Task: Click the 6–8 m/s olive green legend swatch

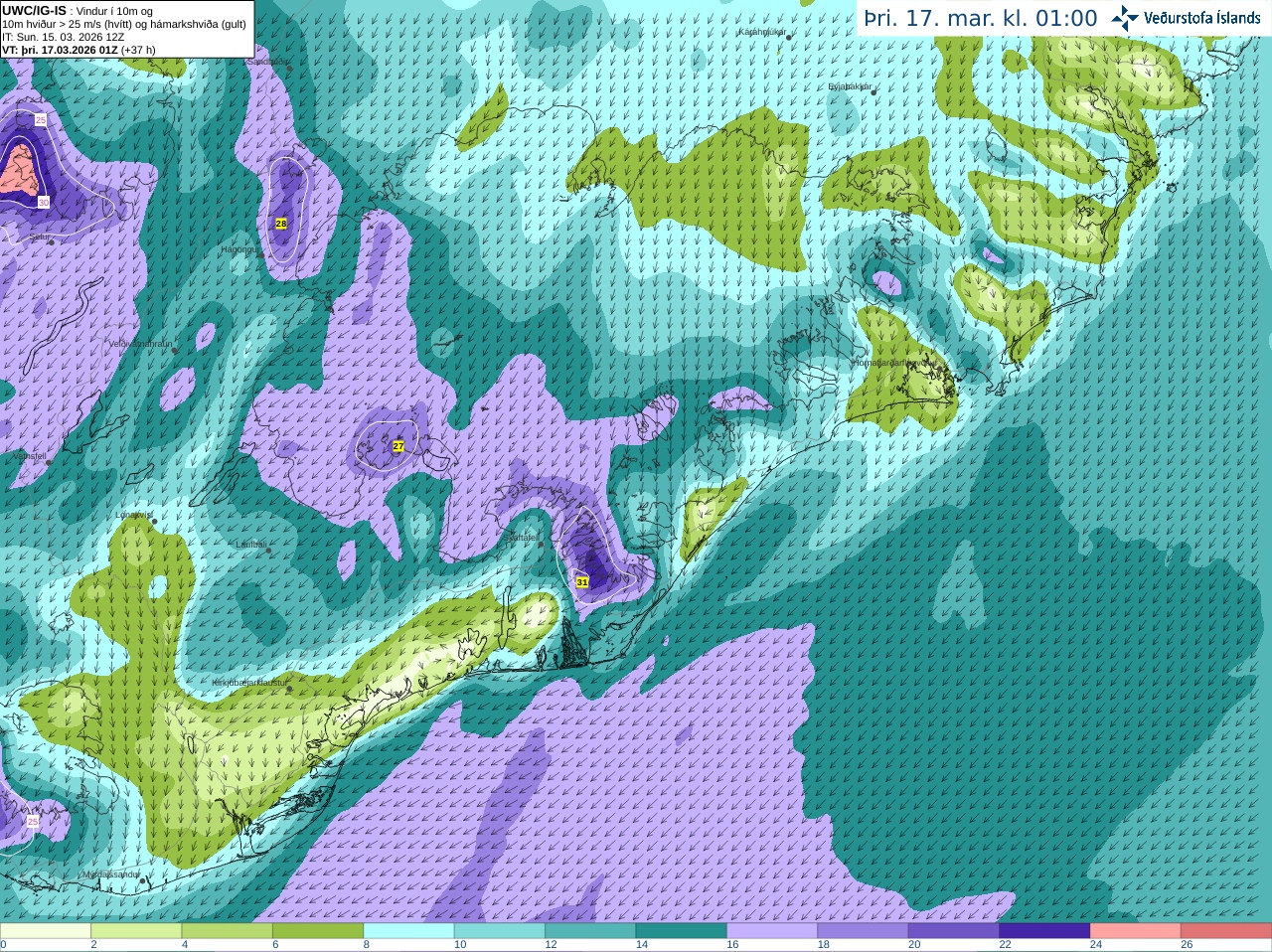Action: 318,931
